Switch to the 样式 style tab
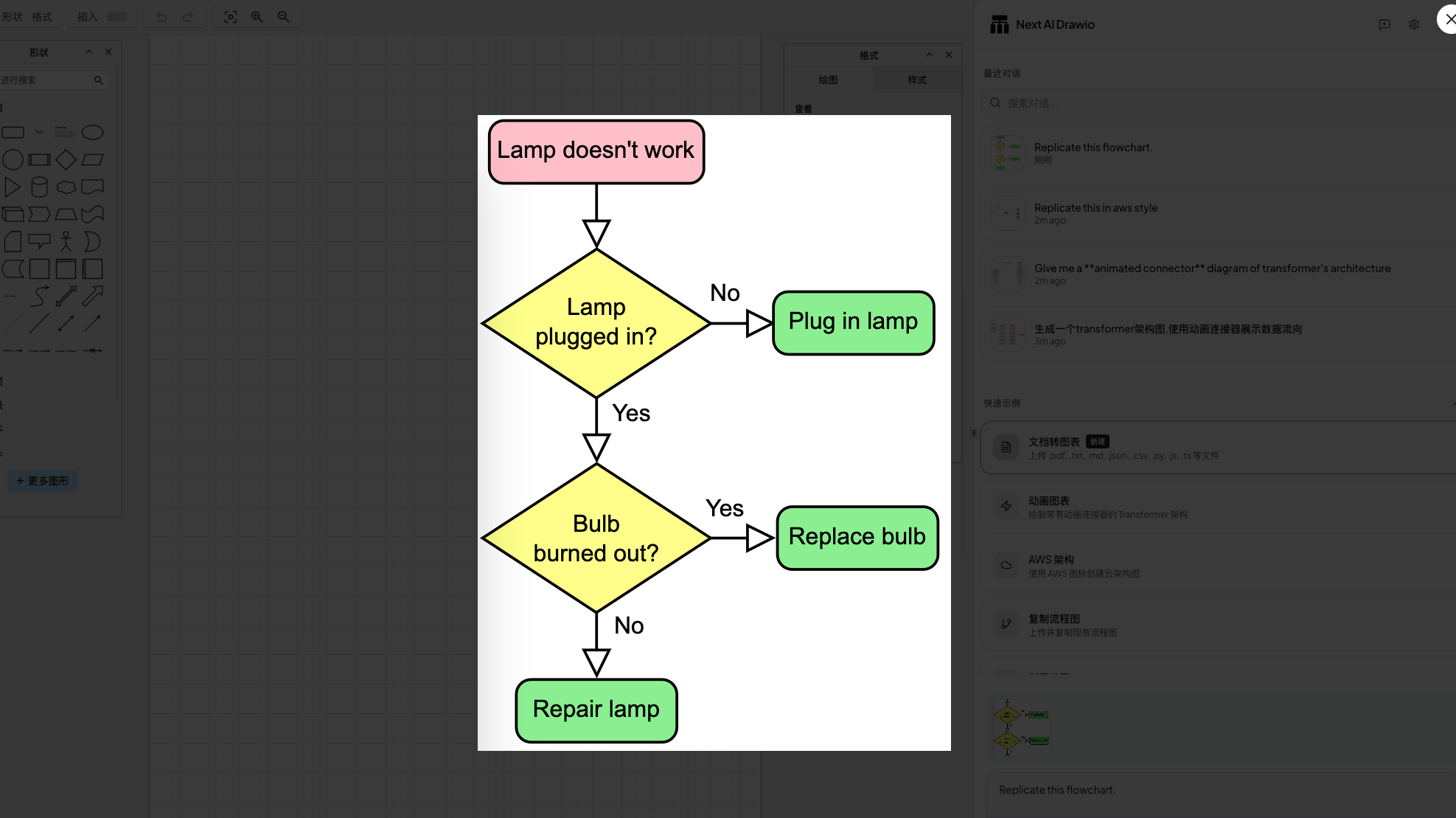This screenshot has height=818, width=1456. [x=916, y=80]
